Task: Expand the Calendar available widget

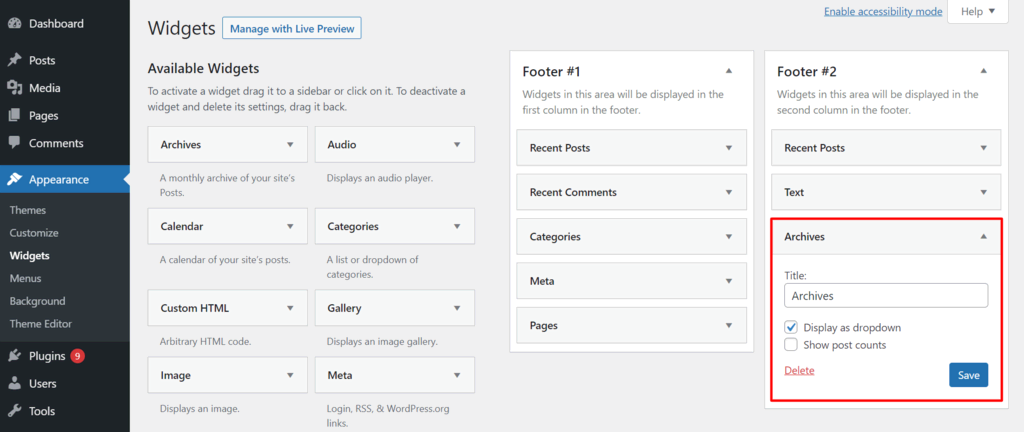Action: (290, 226)
